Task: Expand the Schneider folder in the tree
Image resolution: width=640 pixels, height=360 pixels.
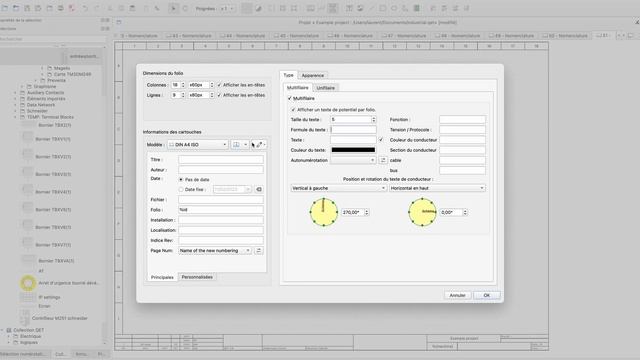Action: [16, 111]
